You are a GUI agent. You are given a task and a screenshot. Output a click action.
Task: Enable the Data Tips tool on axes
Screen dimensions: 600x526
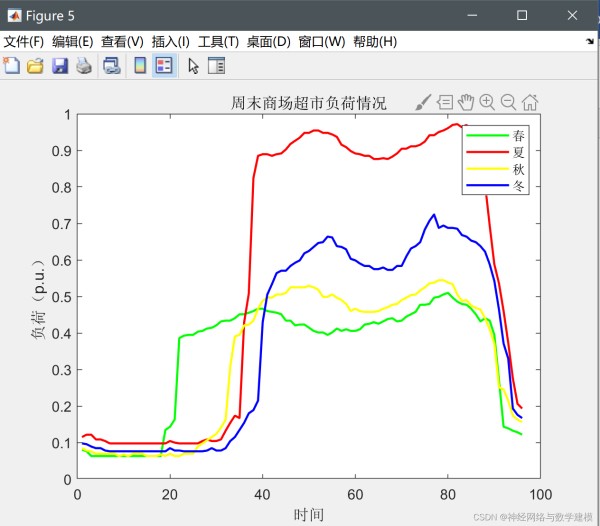coord(445,103)
